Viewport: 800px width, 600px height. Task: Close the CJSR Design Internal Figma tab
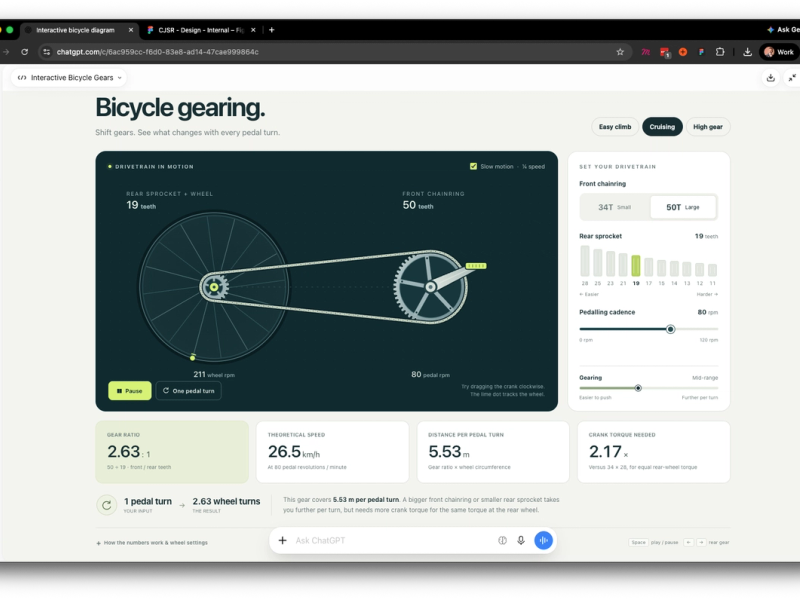(x=253, y=30)
